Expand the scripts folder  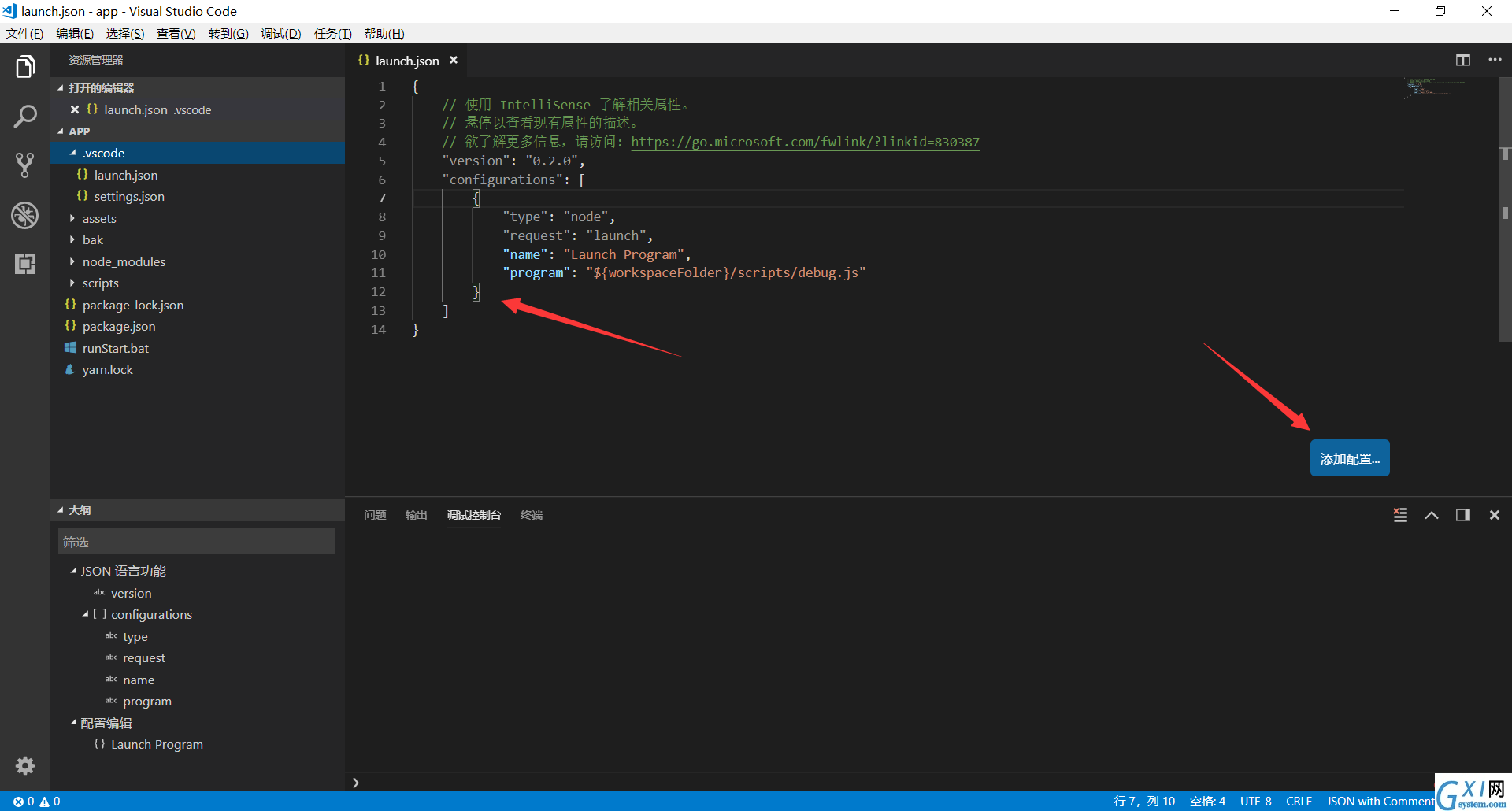click(x=72, y=283)
